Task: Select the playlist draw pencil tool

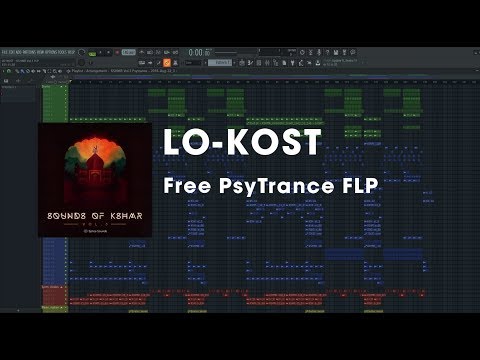Action: [x=17, y=71]
